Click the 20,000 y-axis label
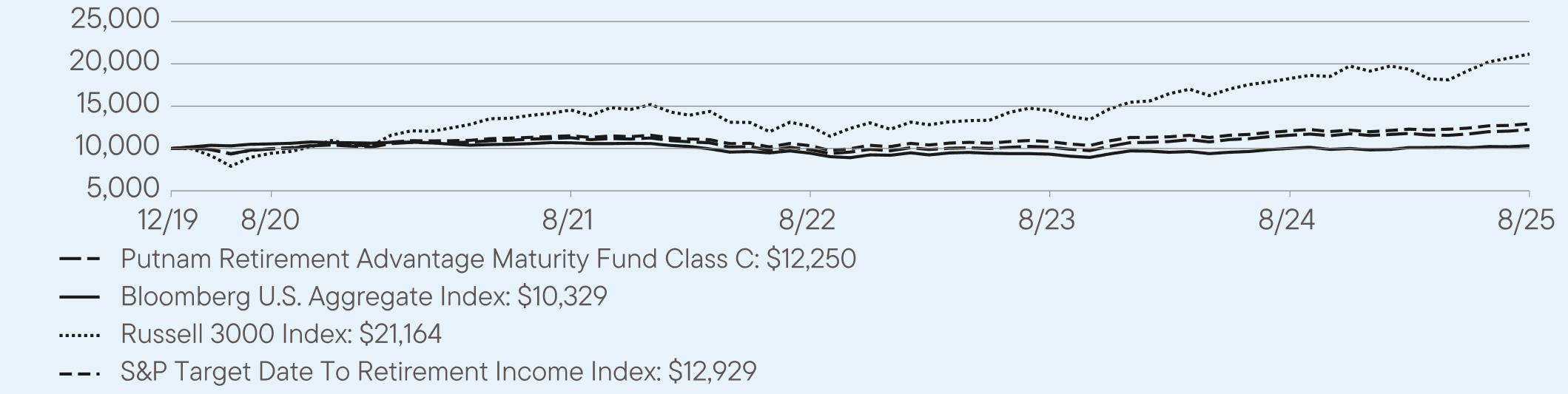The height and width of the screenshot is (394, 1568). click(115, 61)
